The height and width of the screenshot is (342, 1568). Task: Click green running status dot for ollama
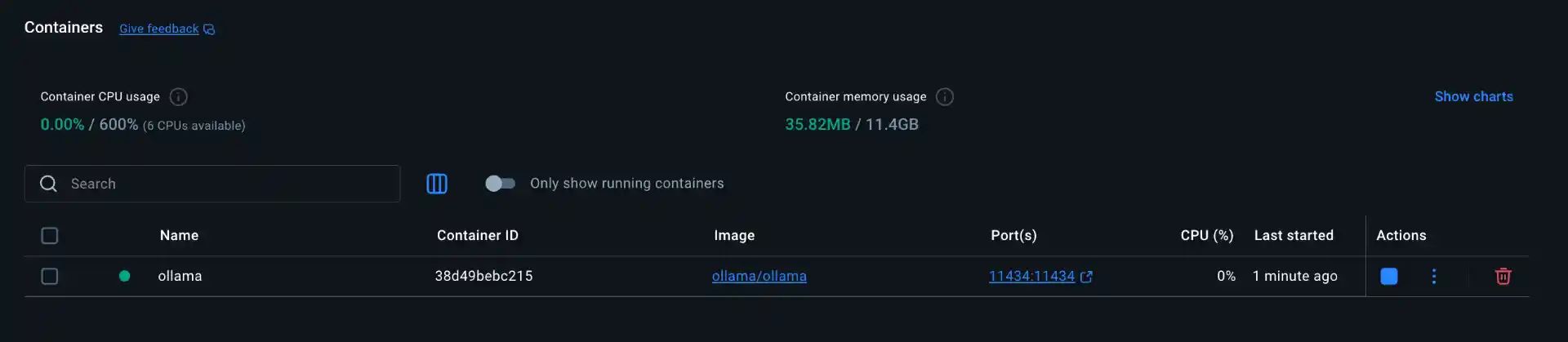124,276
